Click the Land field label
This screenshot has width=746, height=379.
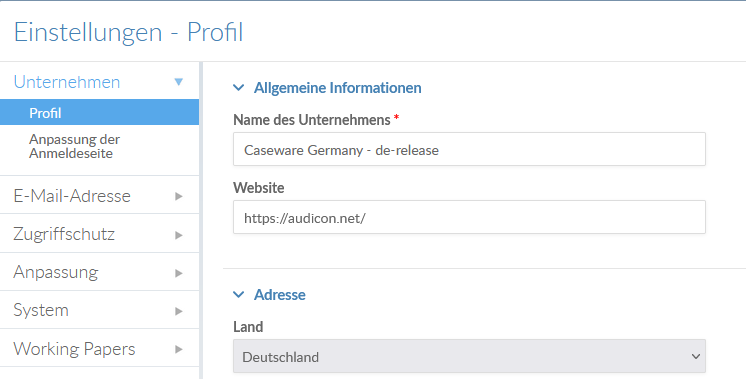click(248, 327)
